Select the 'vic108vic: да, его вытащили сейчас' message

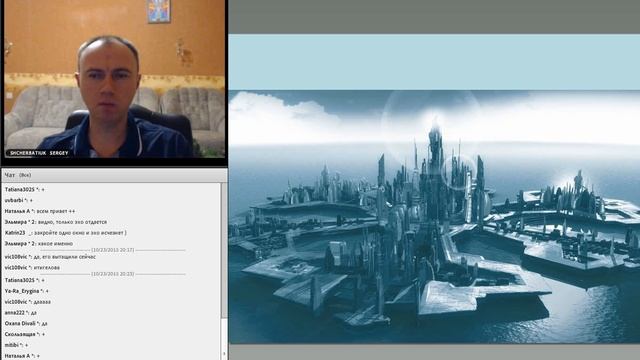coord(50,257)
